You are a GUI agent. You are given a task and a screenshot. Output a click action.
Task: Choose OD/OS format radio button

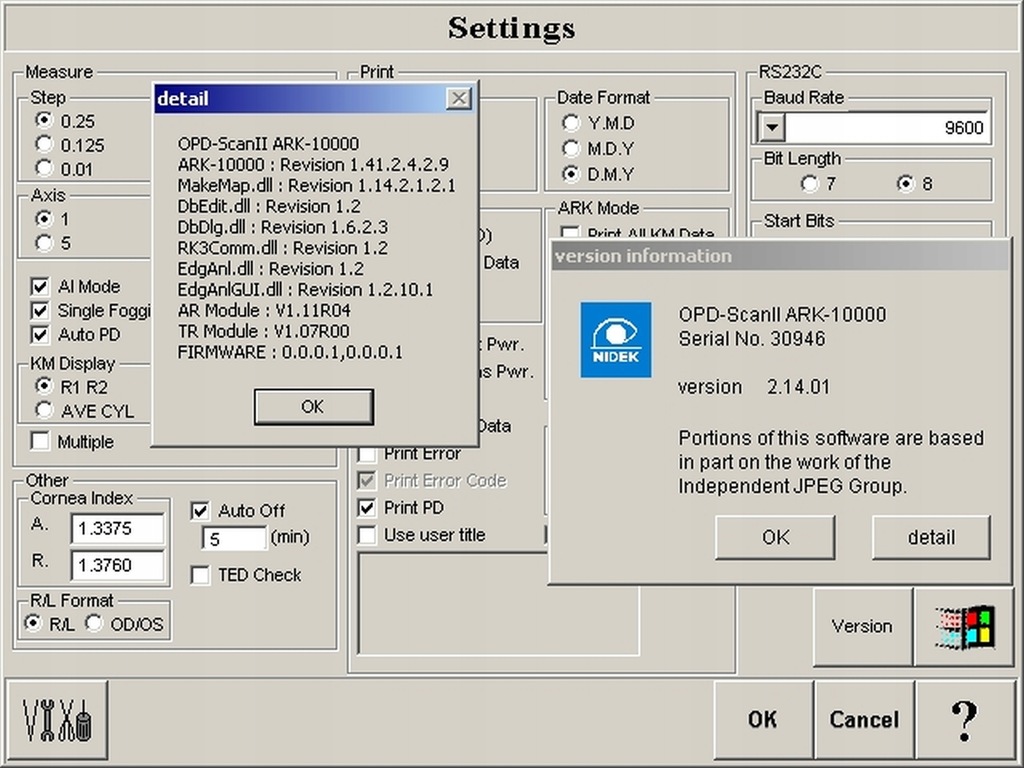[94, 624]
